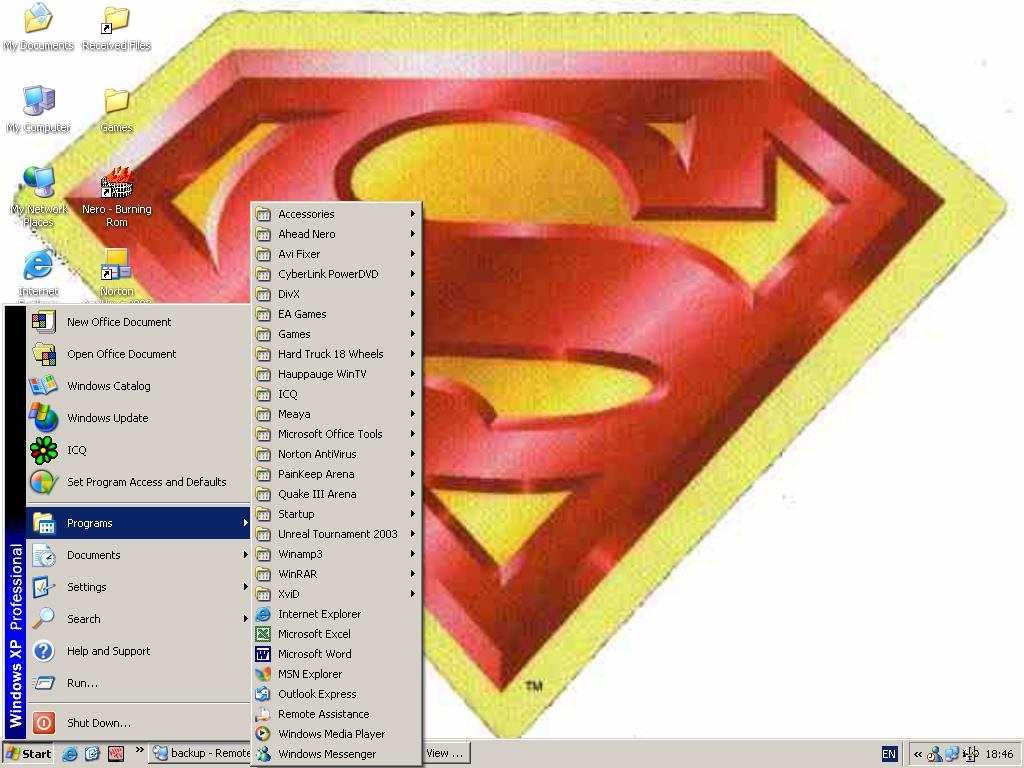Viewport: 1024px width, 768px height.
Task: Click the Documents folder icon in Start menu
Action: point(44,555)
